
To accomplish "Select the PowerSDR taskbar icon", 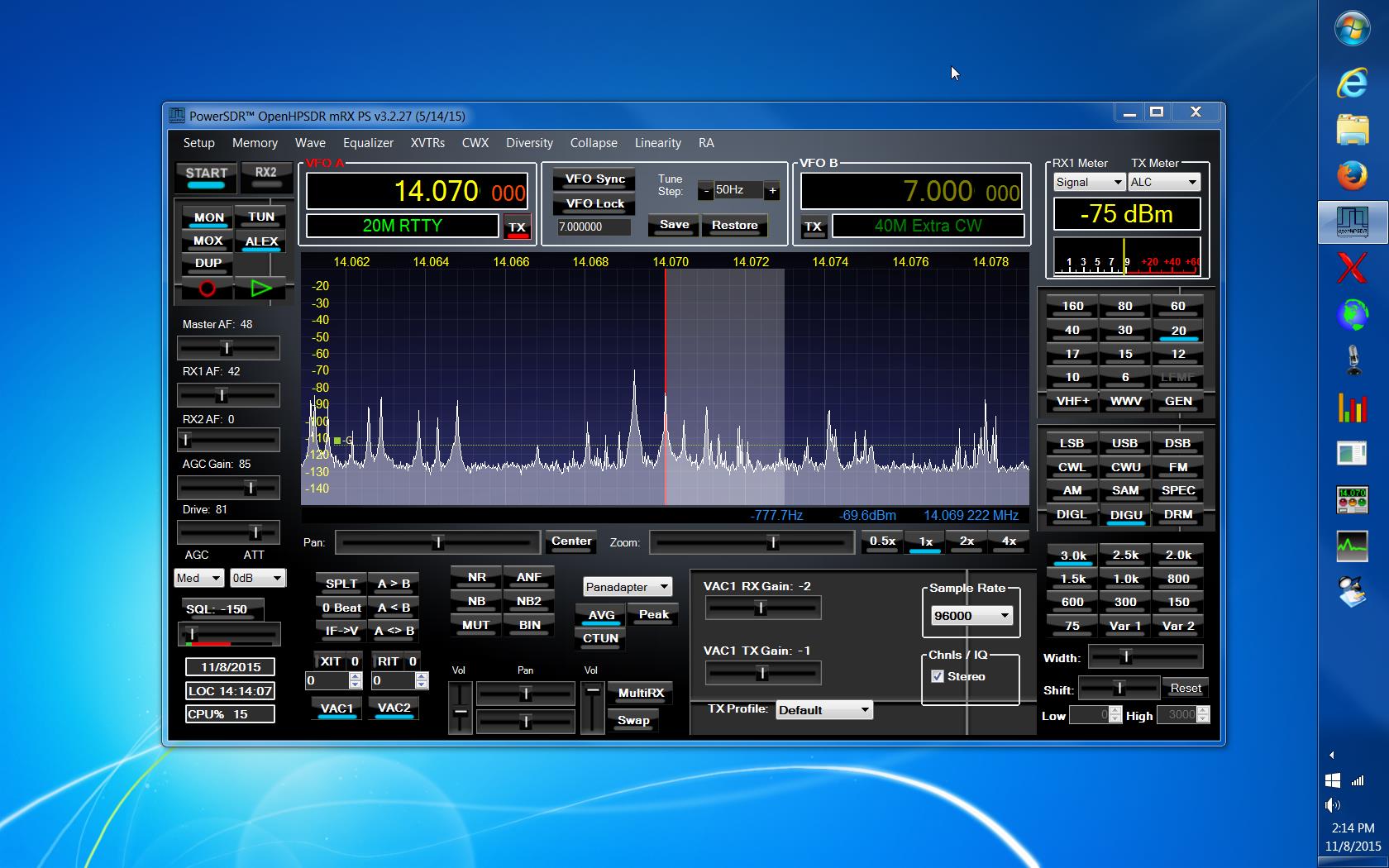I will pos(1353,221).
